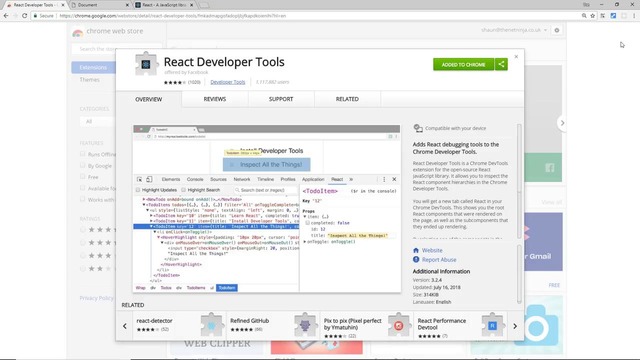
Task: Open the Refined GitHub related card title
Action: (x=249, y=321)
